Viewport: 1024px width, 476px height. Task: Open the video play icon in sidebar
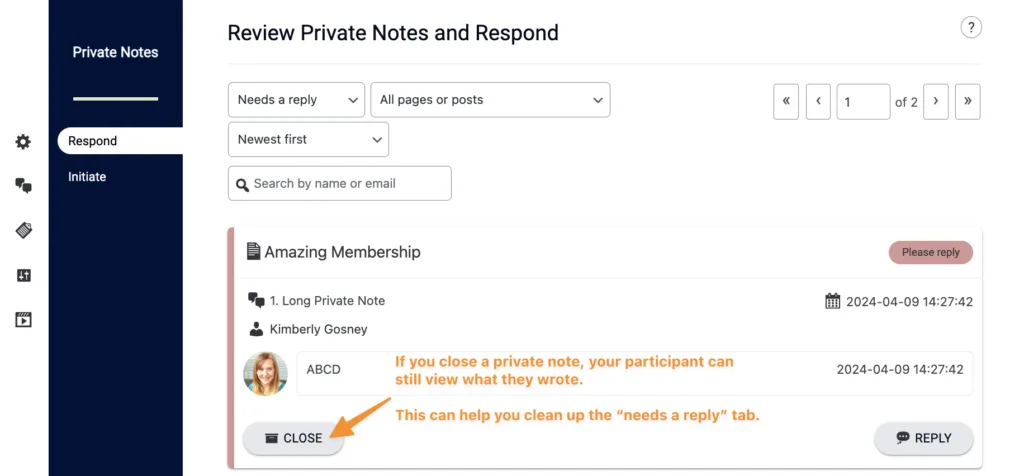pos(23,320)
